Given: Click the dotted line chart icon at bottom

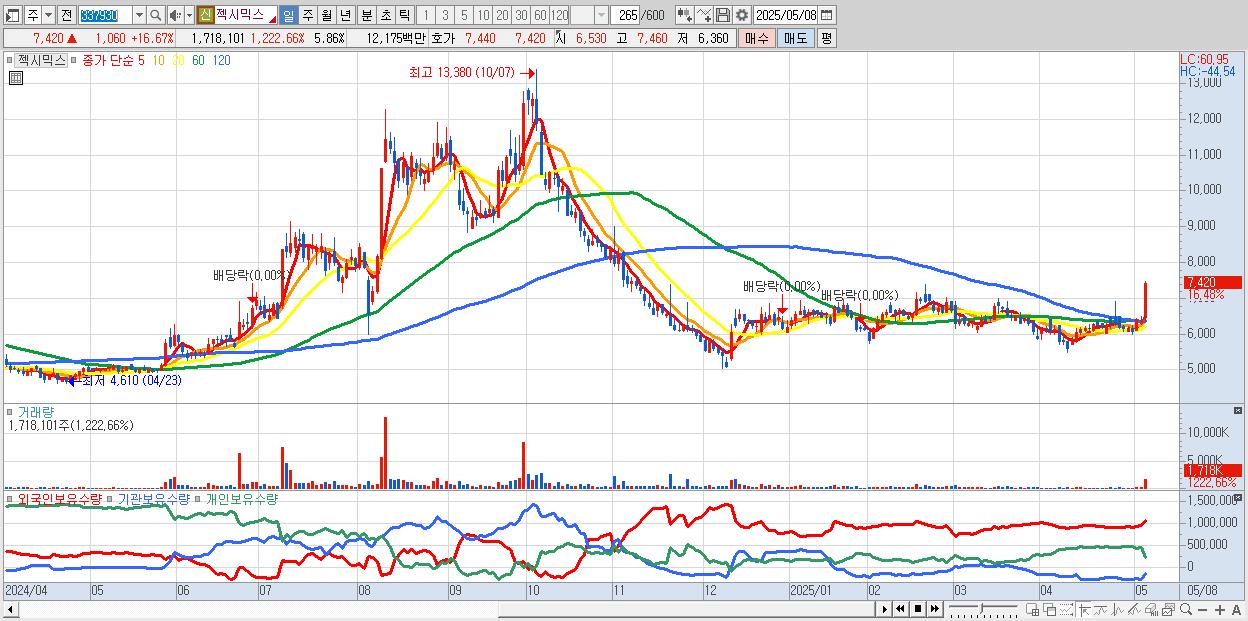Looking at the screenshot, I should coord(1067,610).
